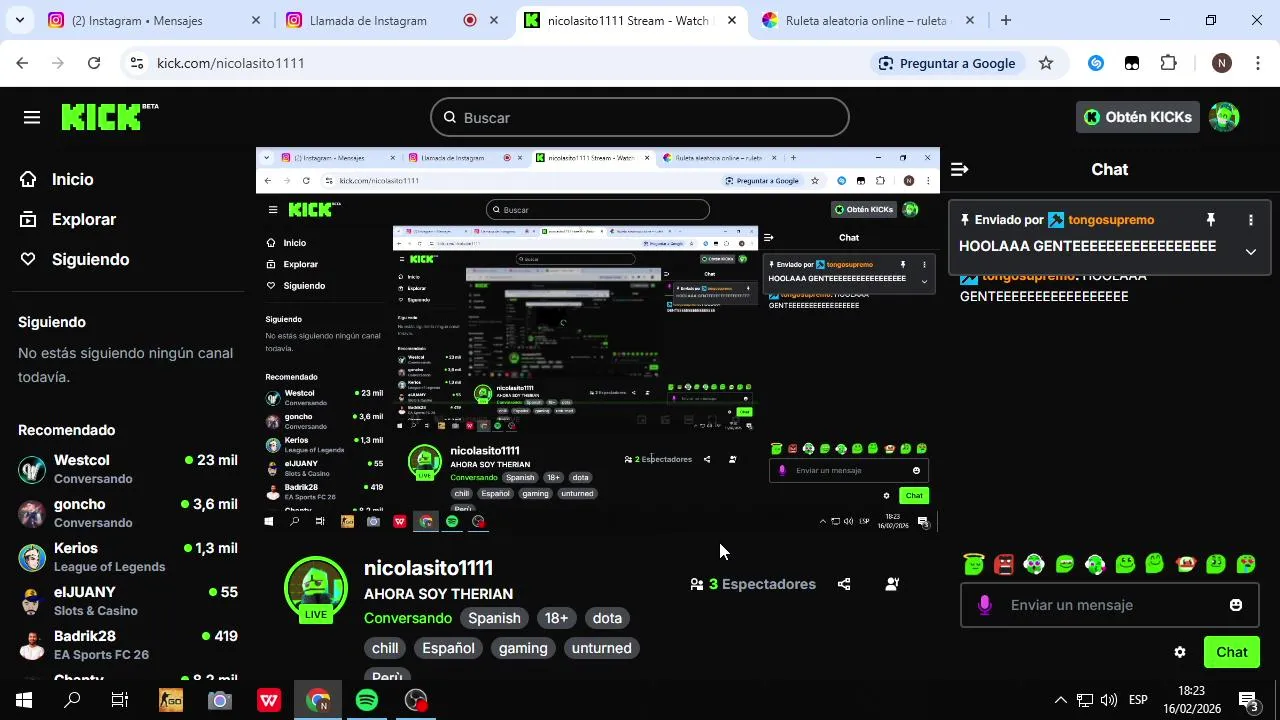Open browser extensions puzzle icon
The image size is (1280, 720).
click(x=1168, y=63)
